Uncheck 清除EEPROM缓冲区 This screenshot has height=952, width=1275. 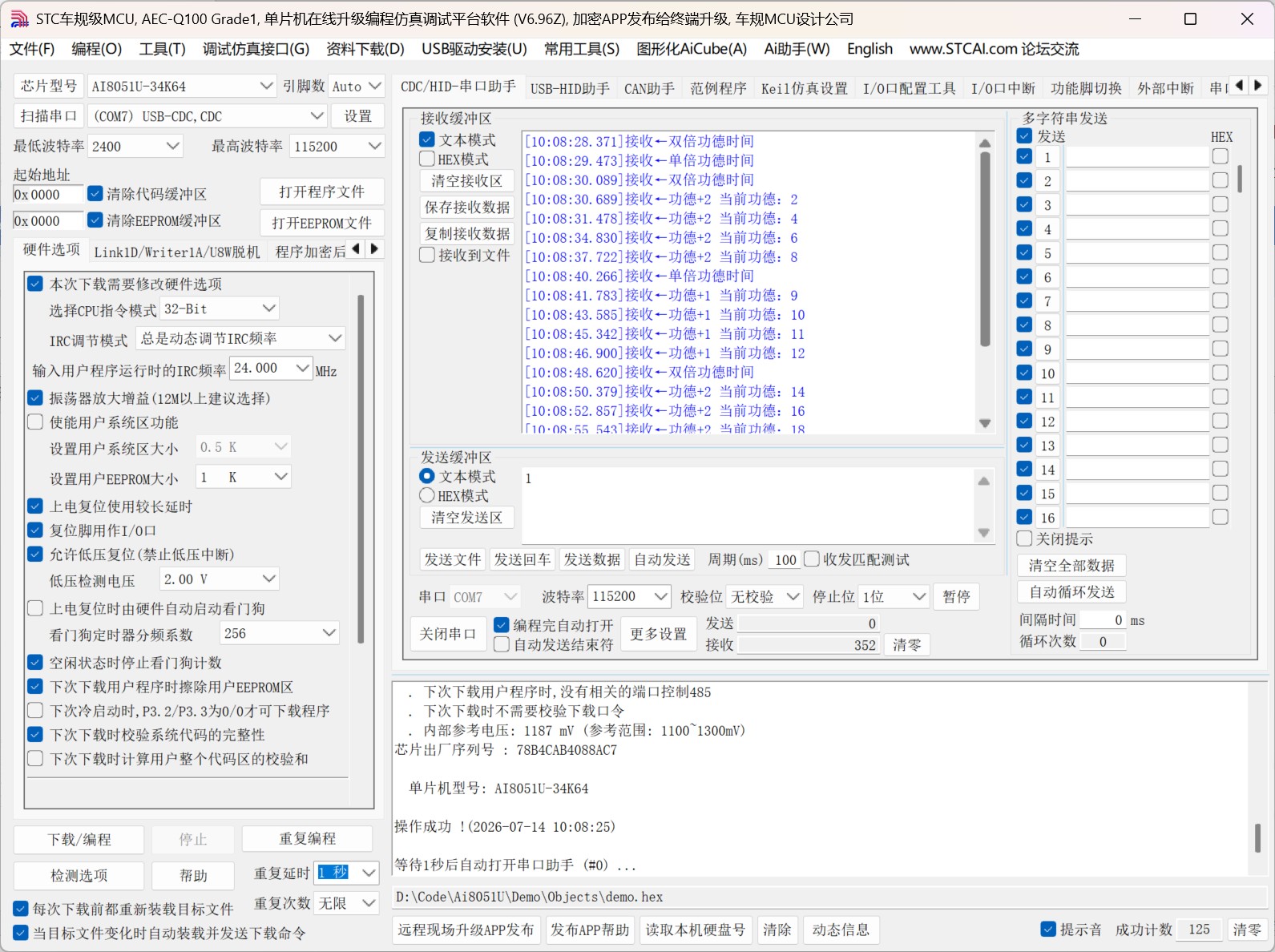[x=95, y=220]
